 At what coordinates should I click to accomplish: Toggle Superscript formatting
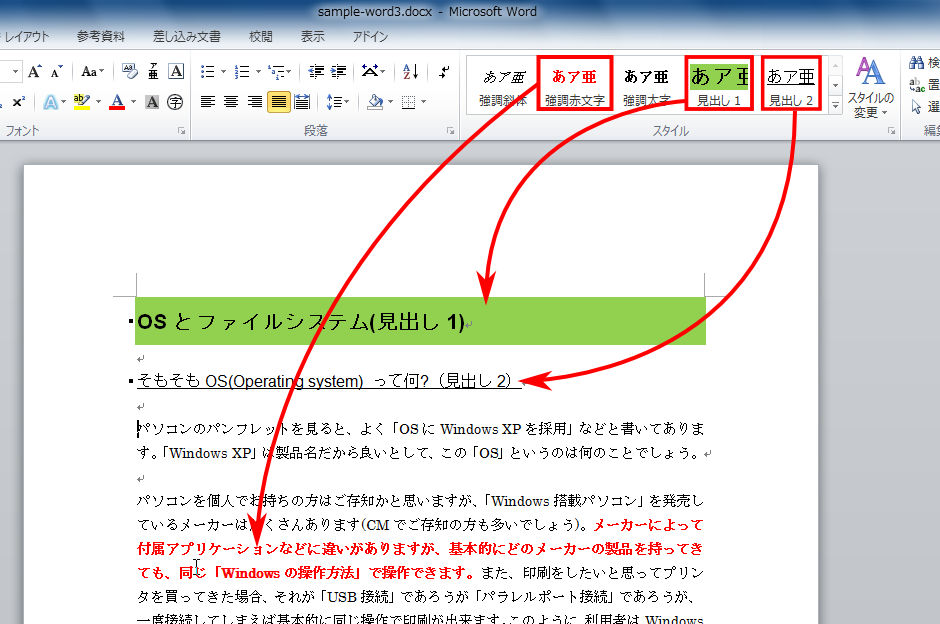click(x=19, y=102)
